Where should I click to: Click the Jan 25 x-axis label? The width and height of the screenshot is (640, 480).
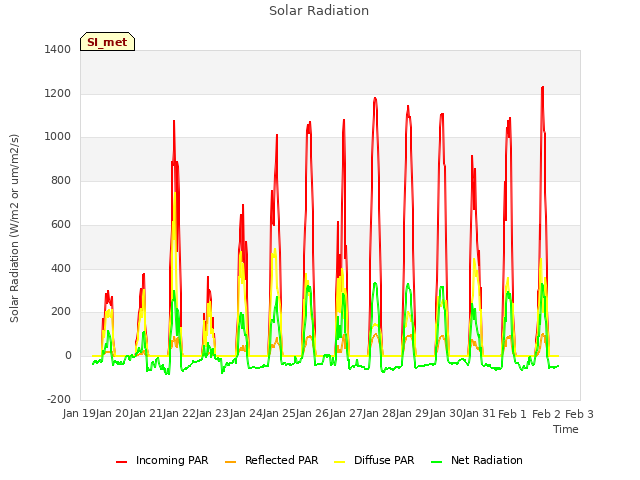pyautogui.click(x=279, y=414)
